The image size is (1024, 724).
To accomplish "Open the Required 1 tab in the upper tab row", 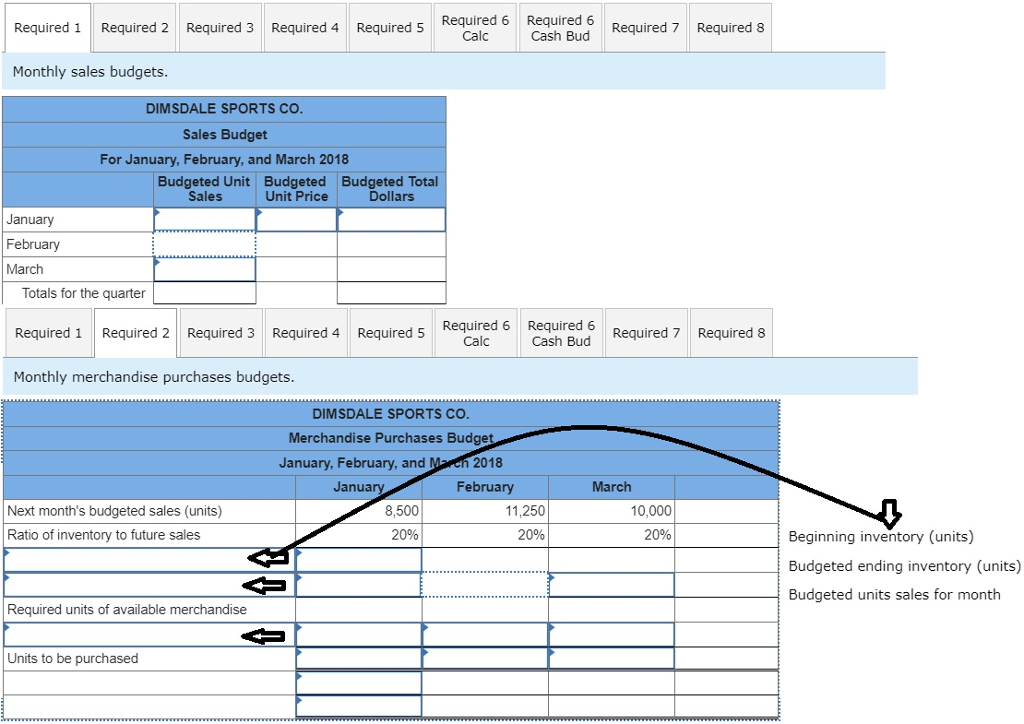I will [48, 28].
